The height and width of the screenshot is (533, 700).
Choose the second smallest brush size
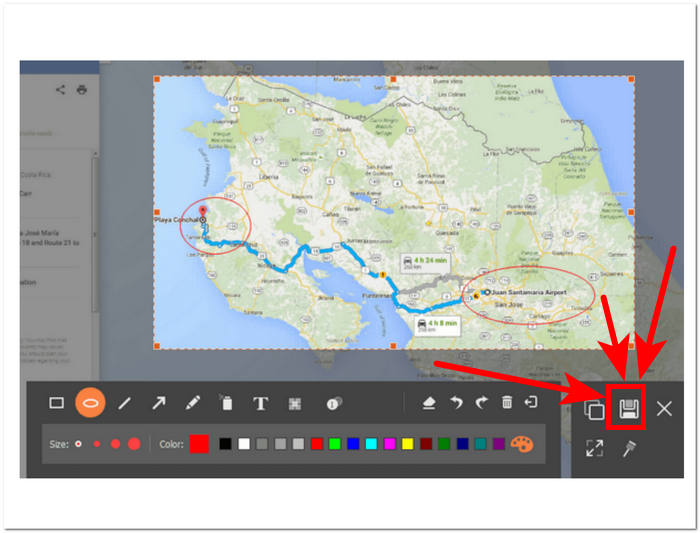click(96, 444)
